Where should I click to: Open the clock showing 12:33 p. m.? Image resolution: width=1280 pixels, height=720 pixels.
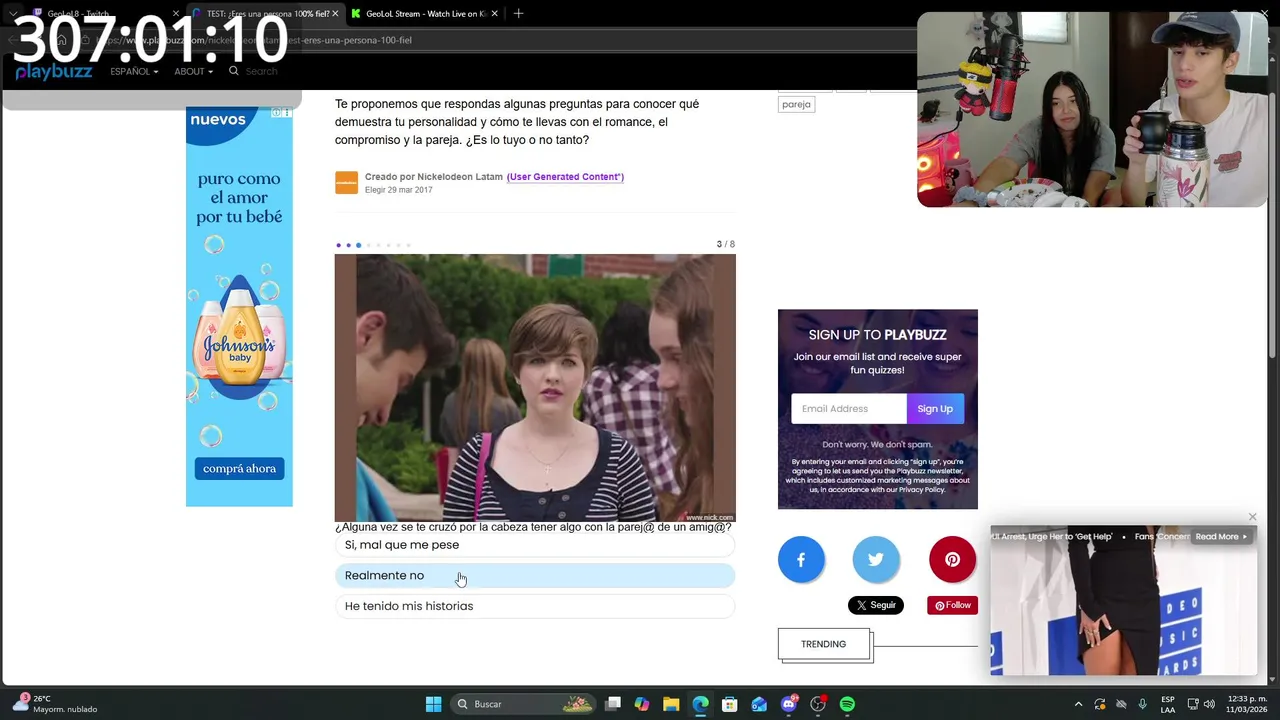[1245, 704]
